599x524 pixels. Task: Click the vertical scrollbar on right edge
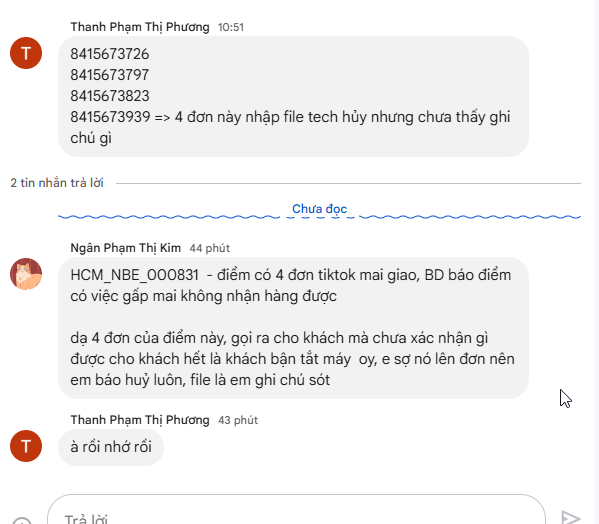[596, 262]
